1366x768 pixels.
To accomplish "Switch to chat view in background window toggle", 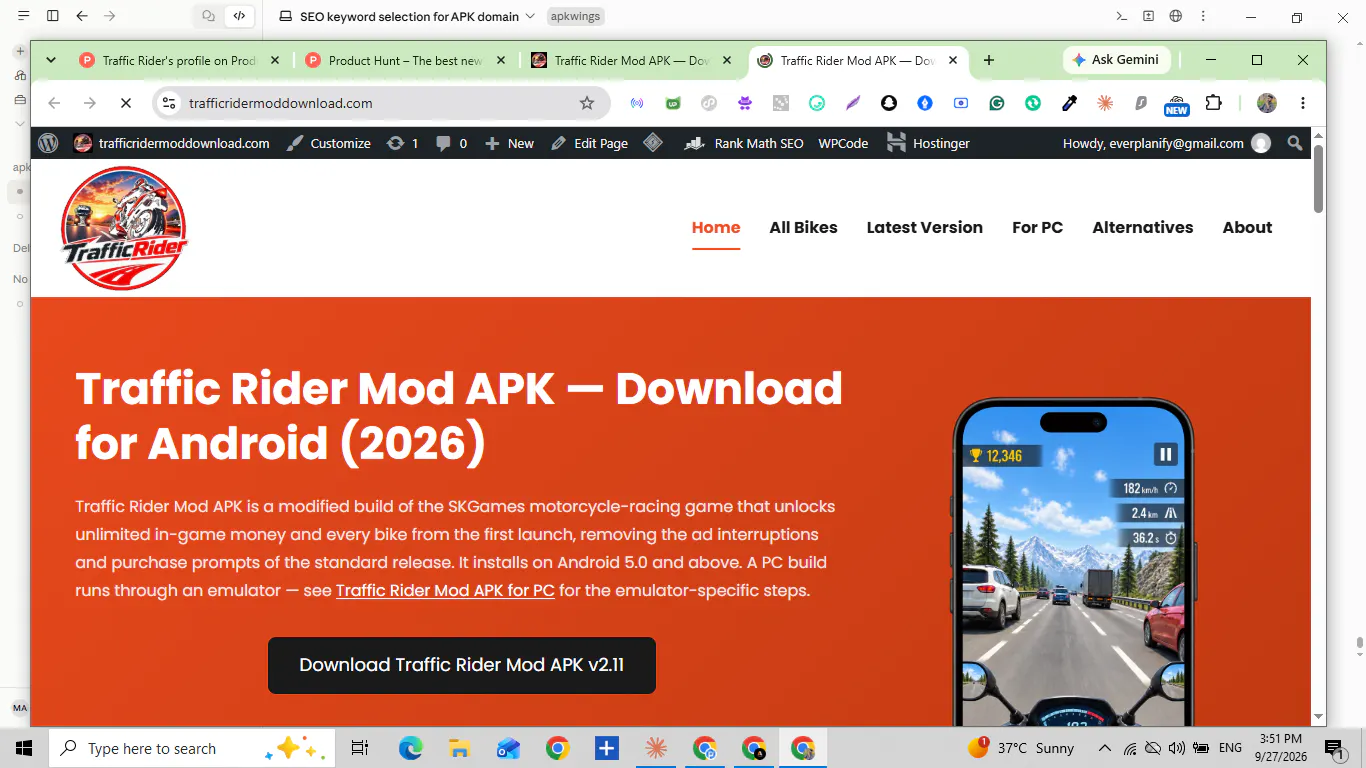I will coord(208,16).
